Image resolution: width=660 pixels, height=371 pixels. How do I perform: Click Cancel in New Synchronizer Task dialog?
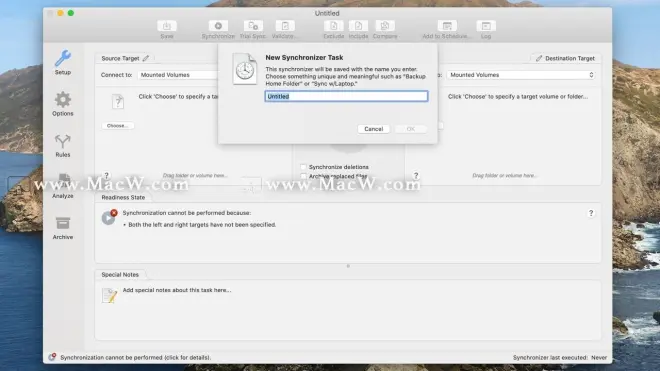click(373, 129)
